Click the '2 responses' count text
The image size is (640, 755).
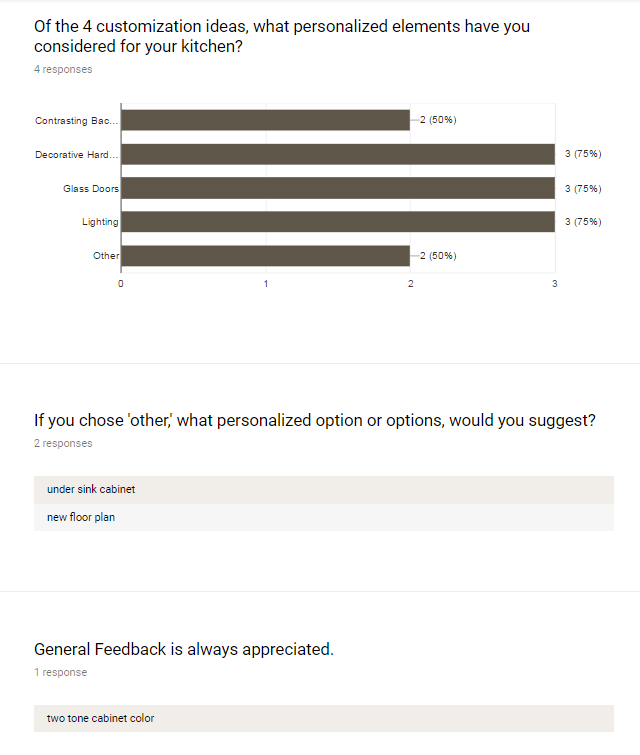(63, 443)
